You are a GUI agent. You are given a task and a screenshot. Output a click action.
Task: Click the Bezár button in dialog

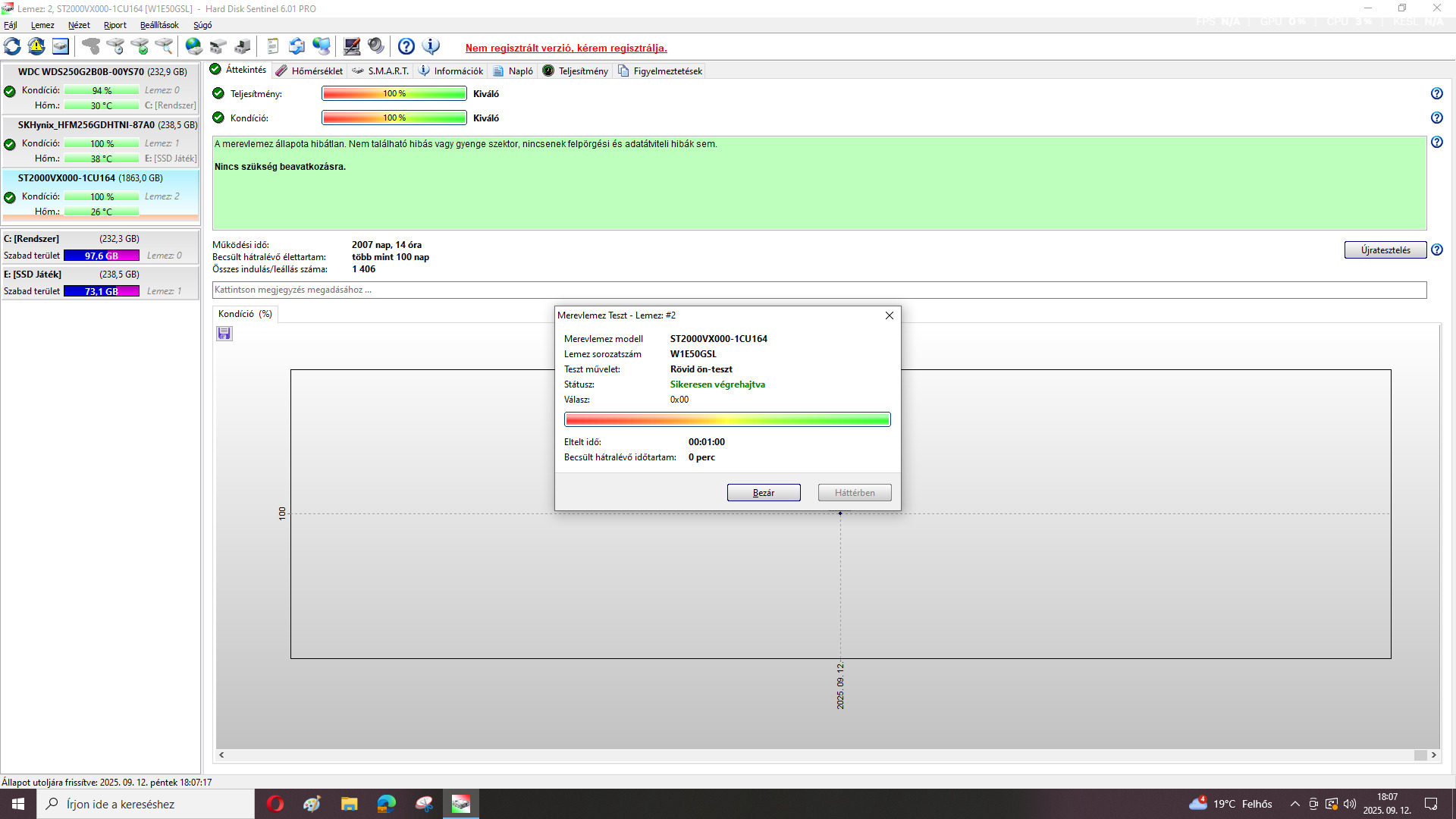click(764, 493)
